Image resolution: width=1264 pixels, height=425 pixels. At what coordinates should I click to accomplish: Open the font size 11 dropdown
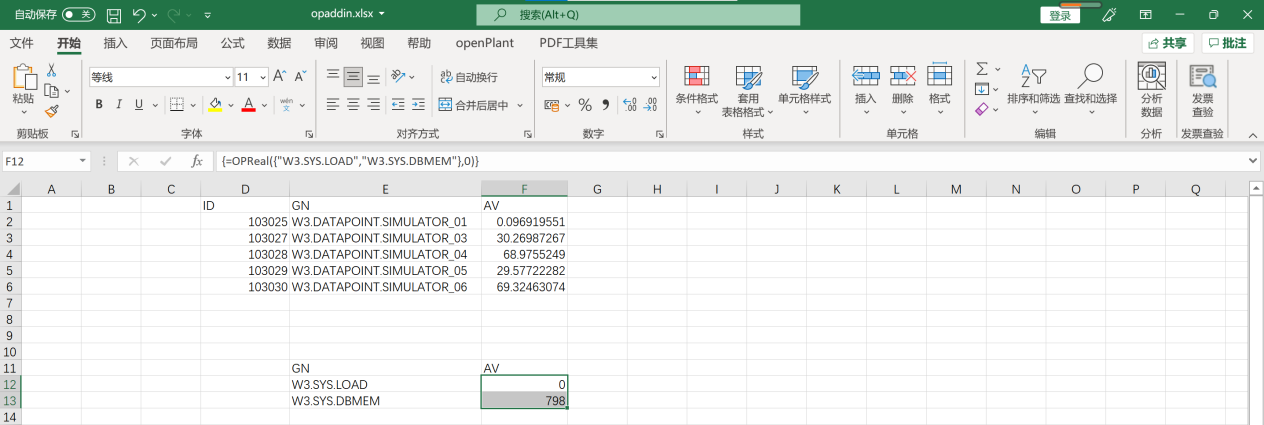coord(263,77)
